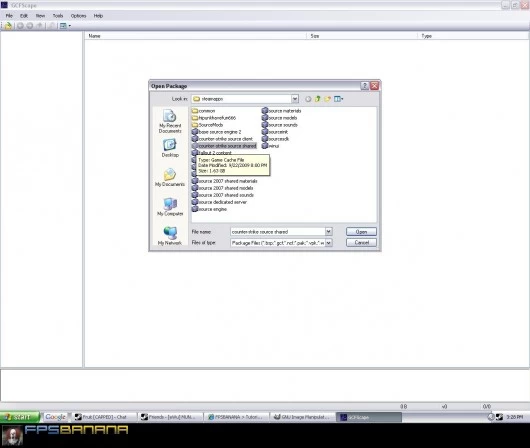Select source models file

pyautogui.click(x=280, y=118)
